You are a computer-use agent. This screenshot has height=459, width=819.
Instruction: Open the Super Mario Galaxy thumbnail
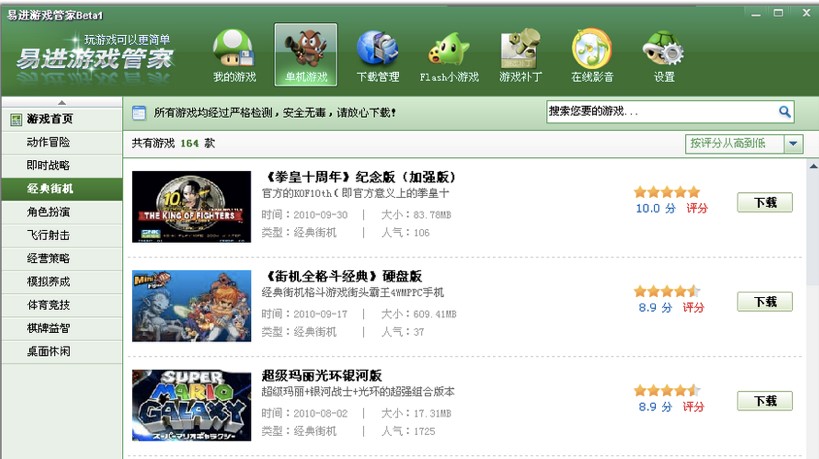(191, 405)
